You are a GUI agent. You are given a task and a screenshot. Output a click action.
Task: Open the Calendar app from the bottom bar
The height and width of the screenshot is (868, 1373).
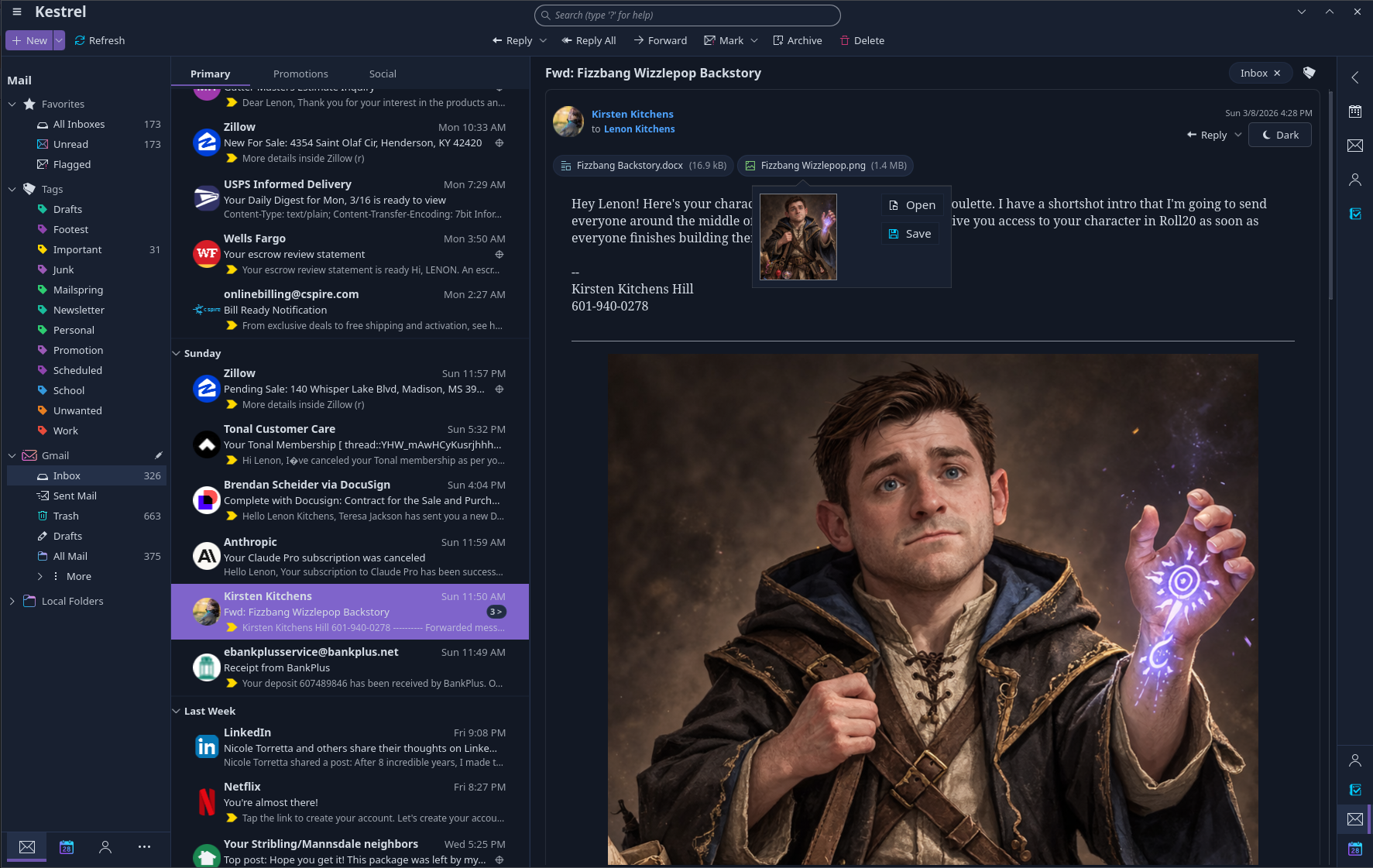pyautogui.click(x=67, y=847)
